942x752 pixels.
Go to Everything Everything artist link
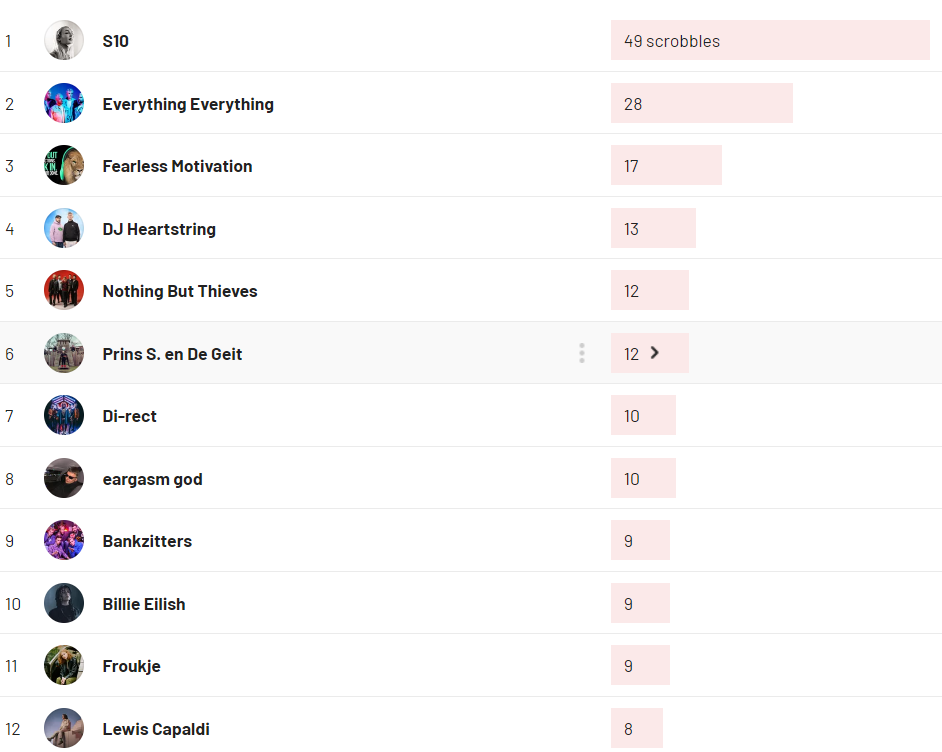188,104
